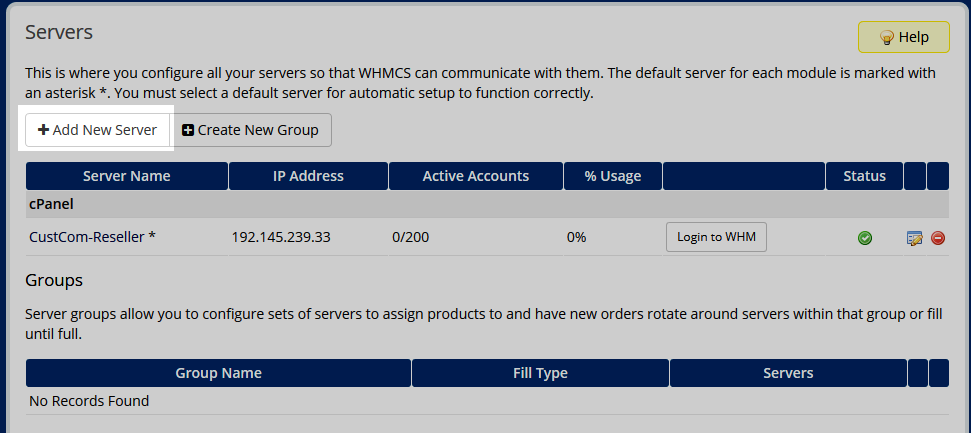This screenshot has width=971, height=433.
Task: Click the lightbulb icon on Help button
Action: click(x=885, y=37)
